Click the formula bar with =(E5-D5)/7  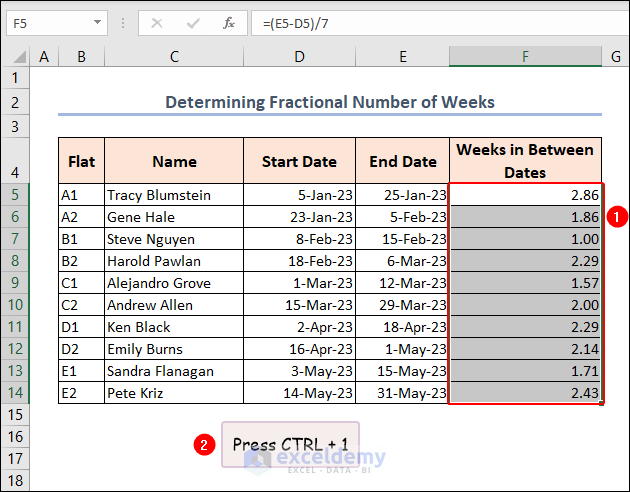click(x=440, y=22)
